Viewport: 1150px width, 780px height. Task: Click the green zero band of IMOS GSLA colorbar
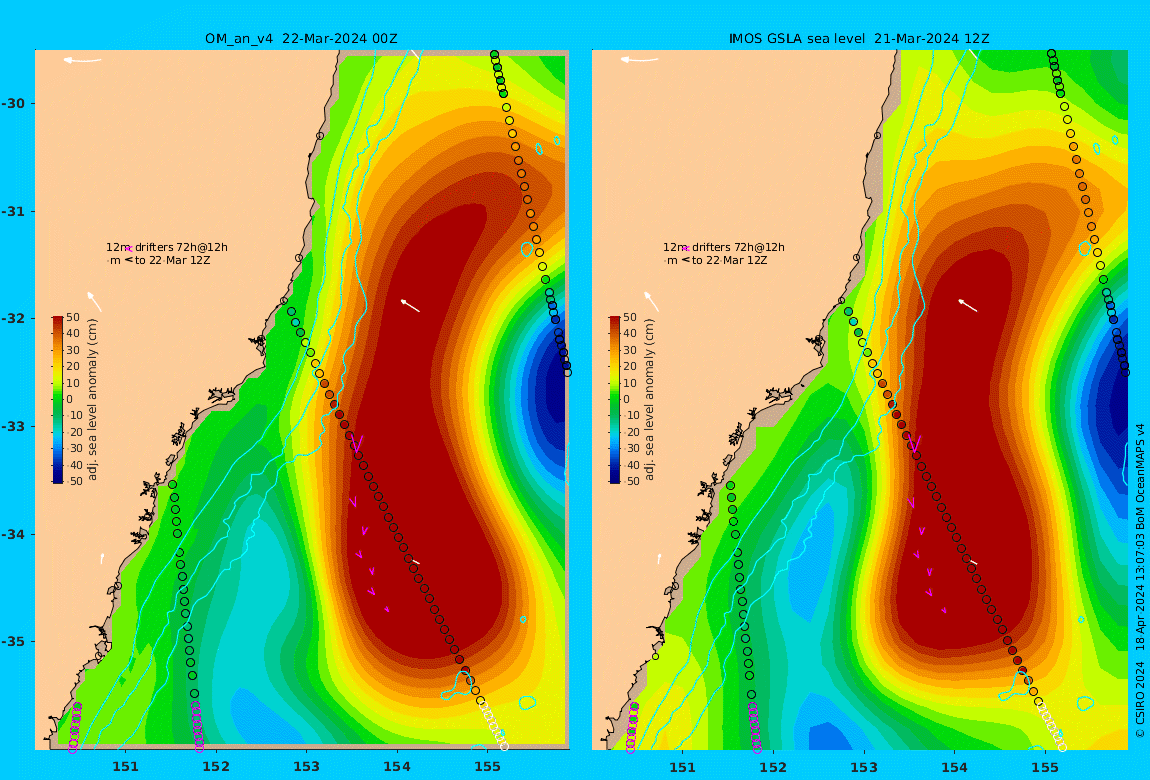[615, 400]
